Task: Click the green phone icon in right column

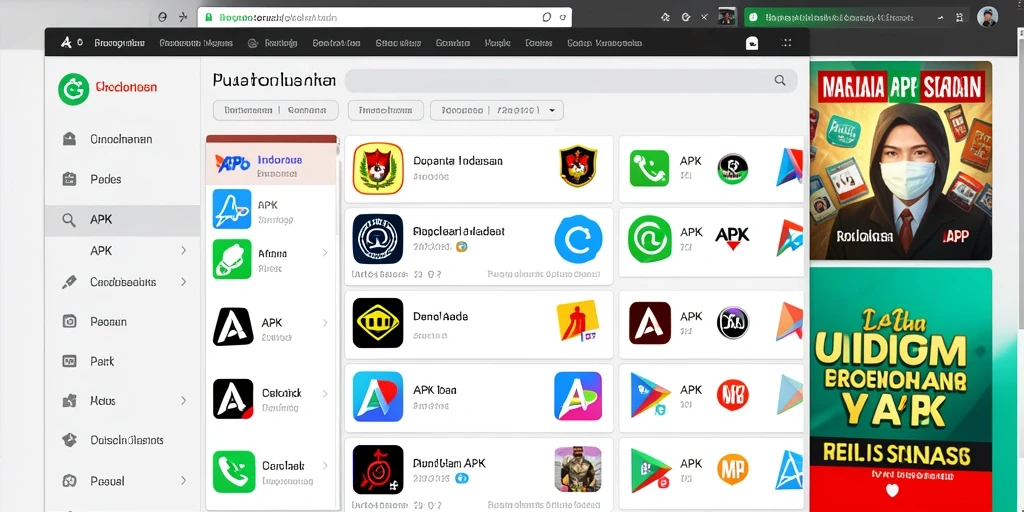Action: pyautogui.click(x=649, y=168)
